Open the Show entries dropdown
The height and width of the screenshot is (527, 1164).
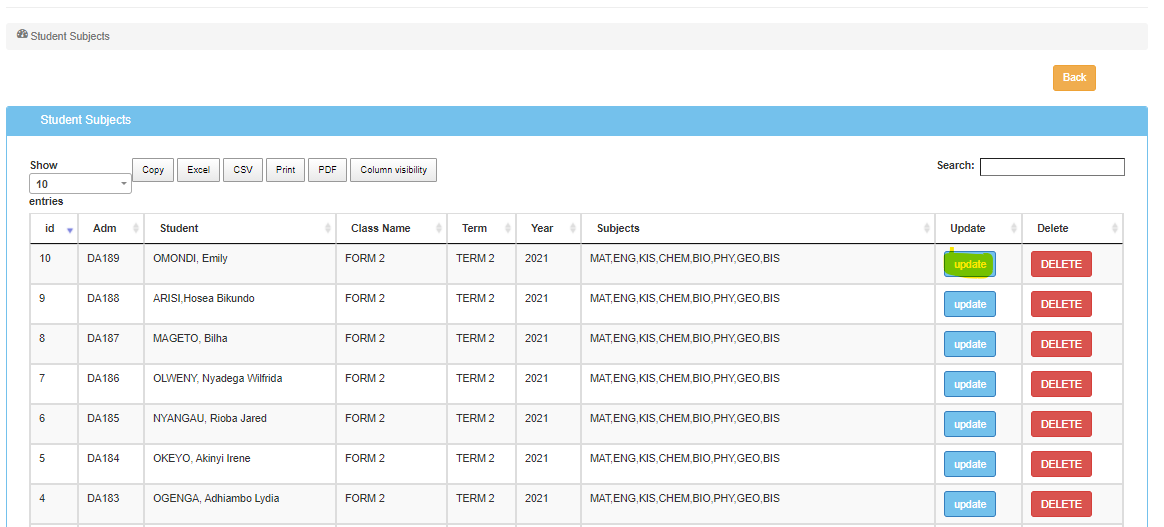80,184
